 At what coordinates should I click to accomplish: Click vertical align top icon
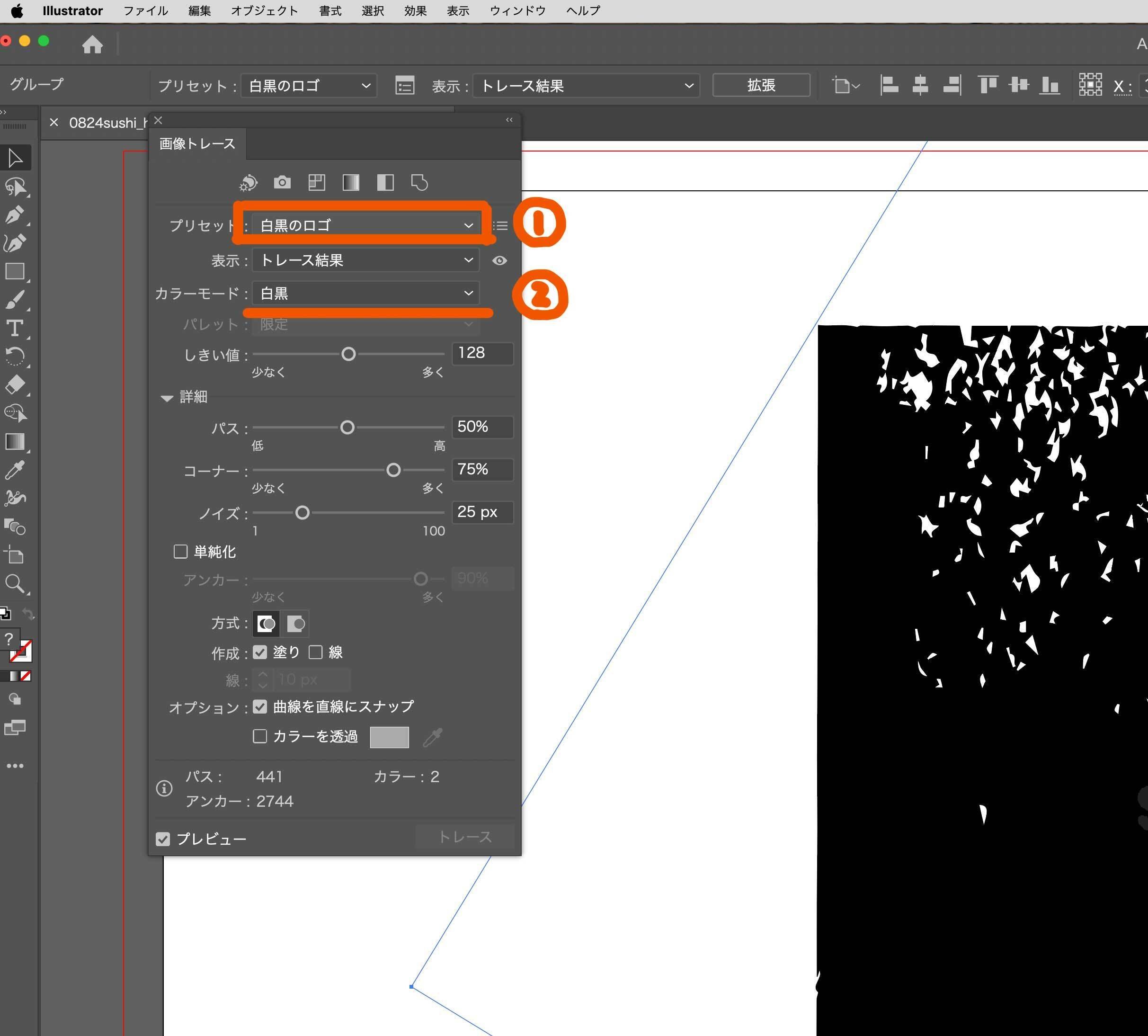(x=988, y=85)
